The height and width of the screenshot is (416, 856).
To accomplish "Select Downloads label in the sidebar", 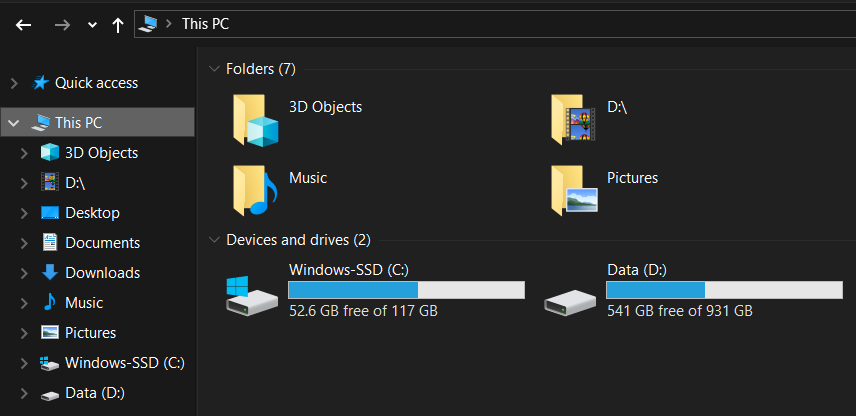I will pyautogui.click(x=103, y=273).
